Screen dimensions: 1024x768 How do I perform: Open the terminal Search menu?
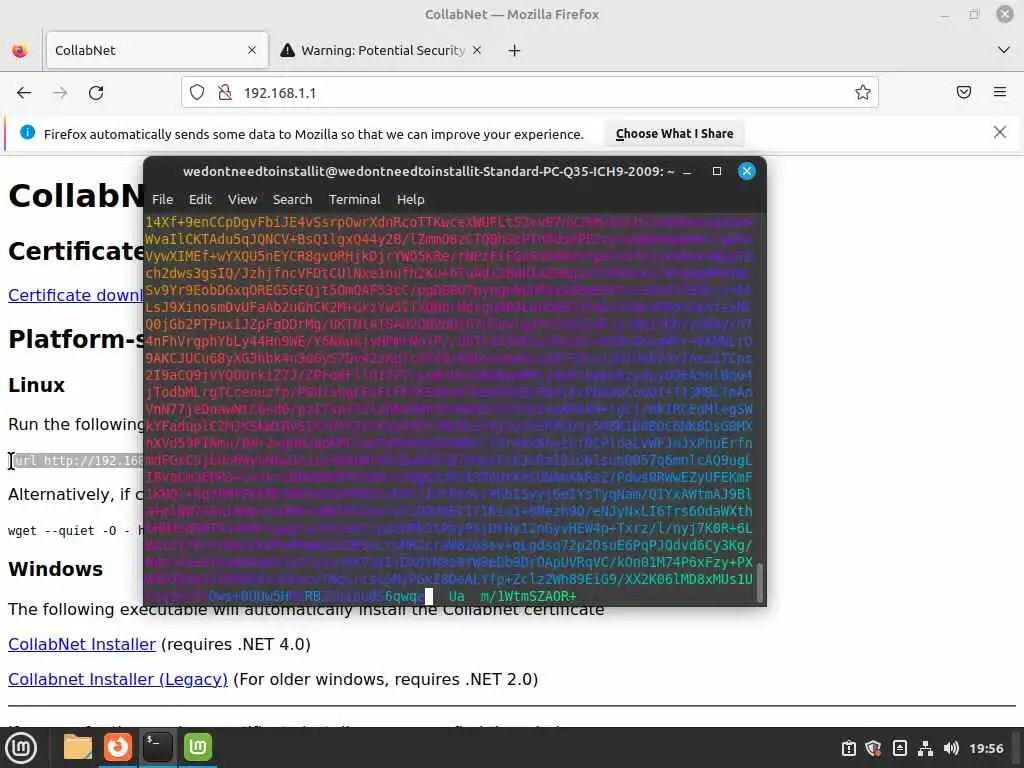pos(292,200)
